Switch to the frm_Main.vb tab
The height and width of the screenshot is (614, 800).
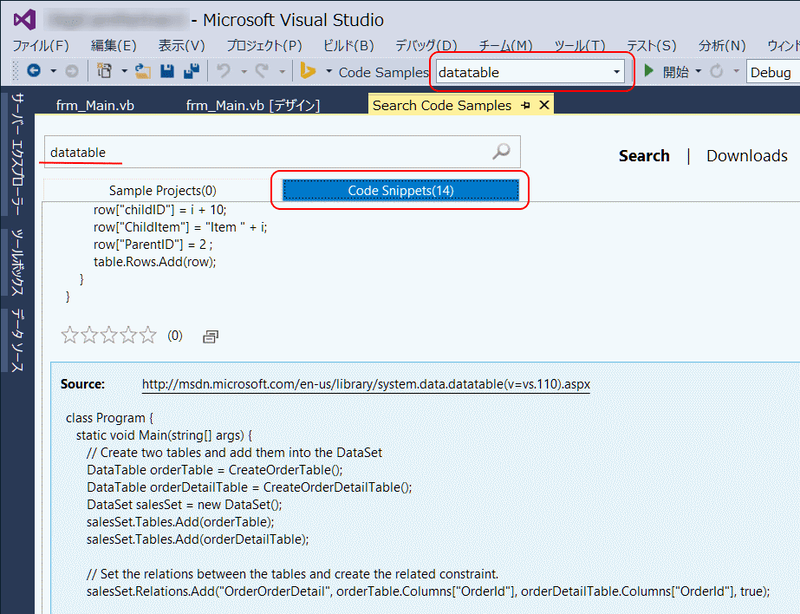[95, 105]
